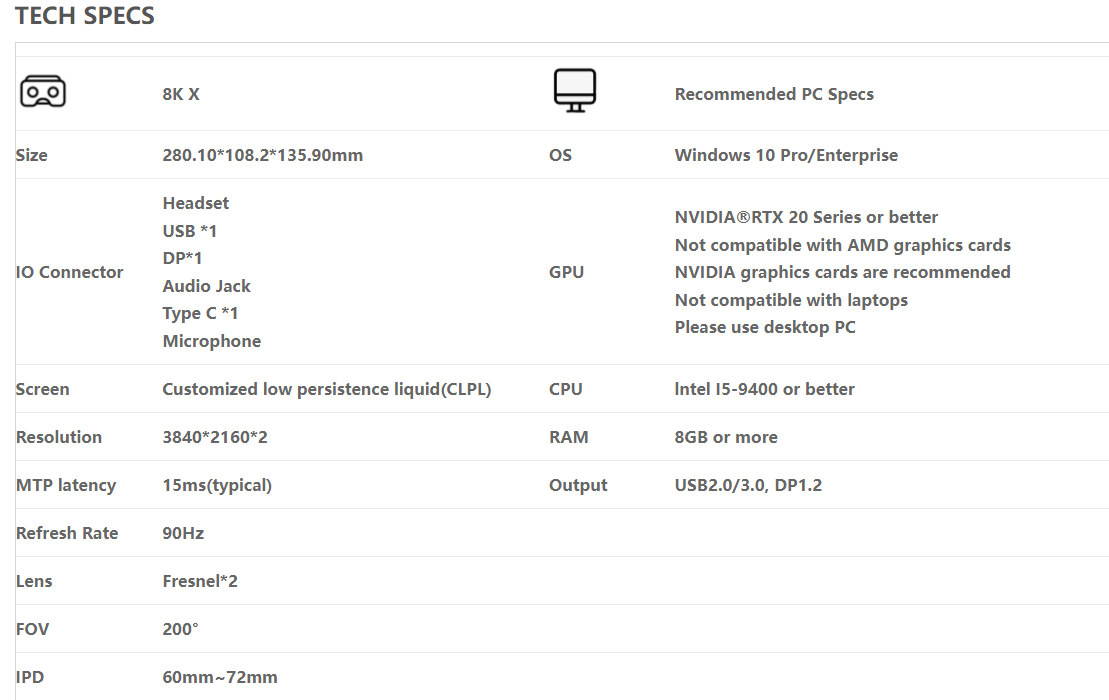Select the 3840*2160*2 resolution value
The image size is (1109, 700).
tap(215, 437)
